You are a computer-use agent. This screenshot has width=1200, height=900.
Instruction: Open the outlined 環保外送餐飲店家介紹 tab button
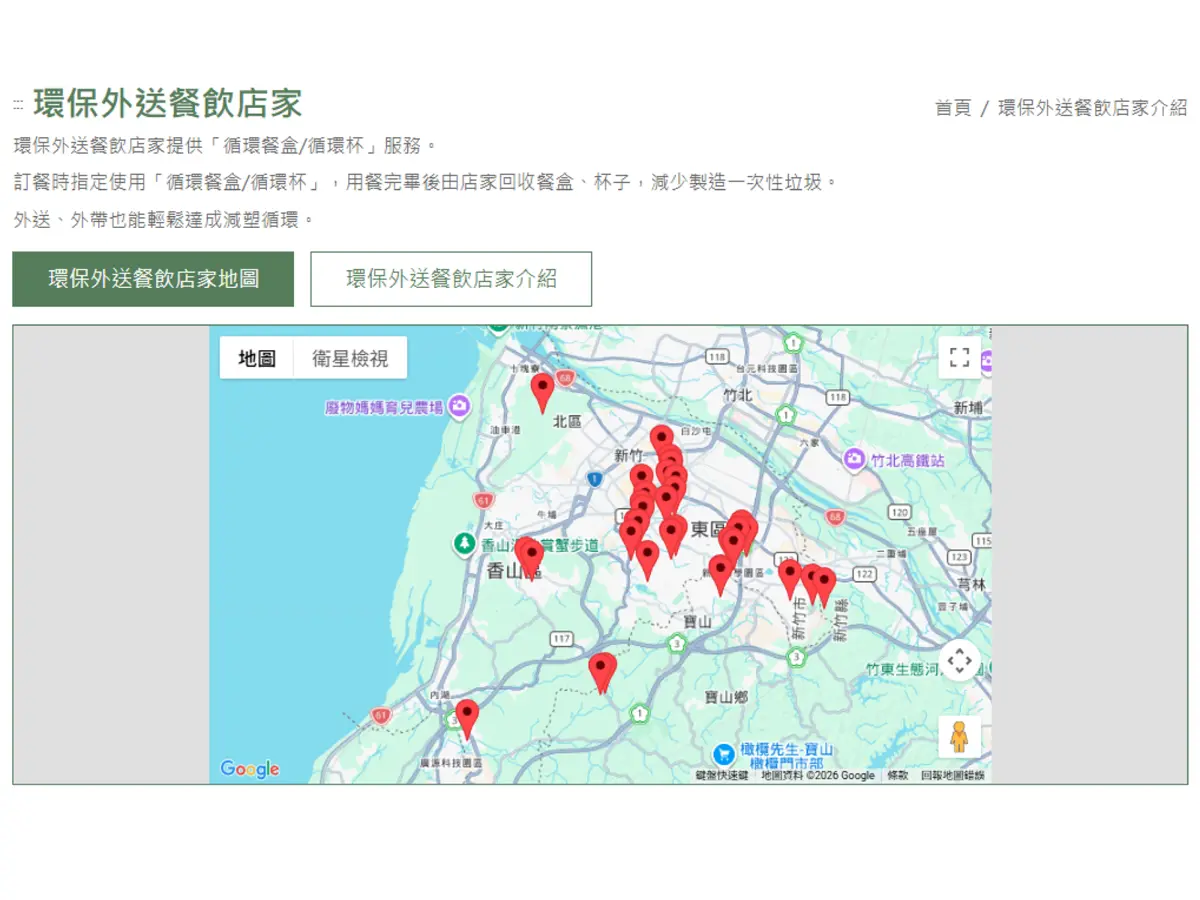click(451, 279)
